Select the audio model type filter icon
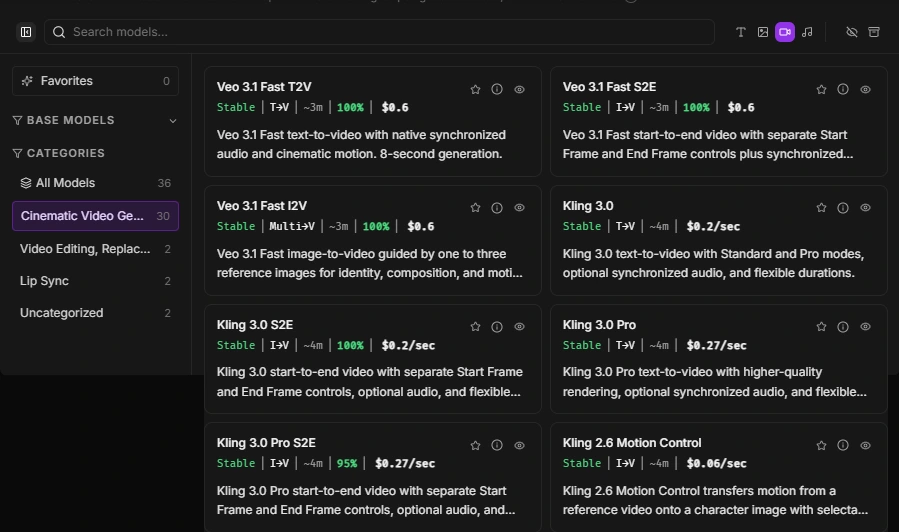Screen dimensions: 899x532 click(807, 32)
